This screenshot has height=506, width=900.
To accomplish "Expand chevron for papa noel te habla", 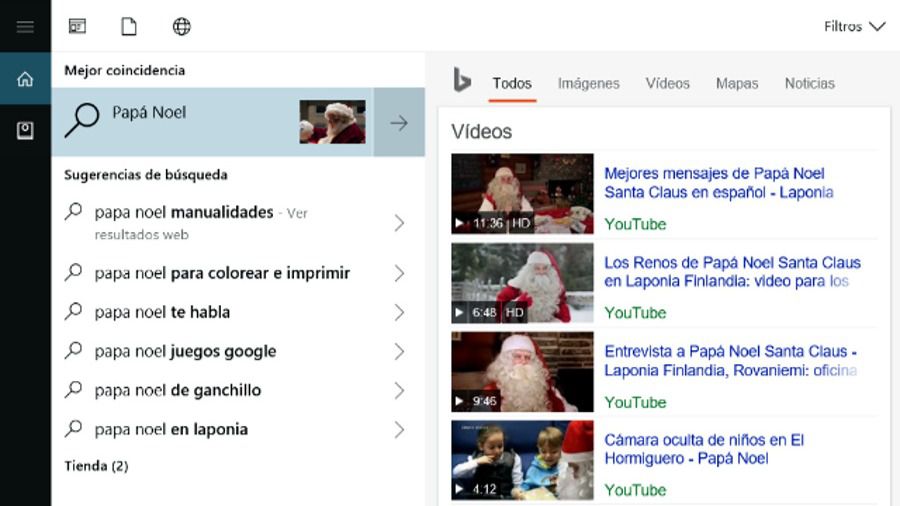I will [399, 312].
